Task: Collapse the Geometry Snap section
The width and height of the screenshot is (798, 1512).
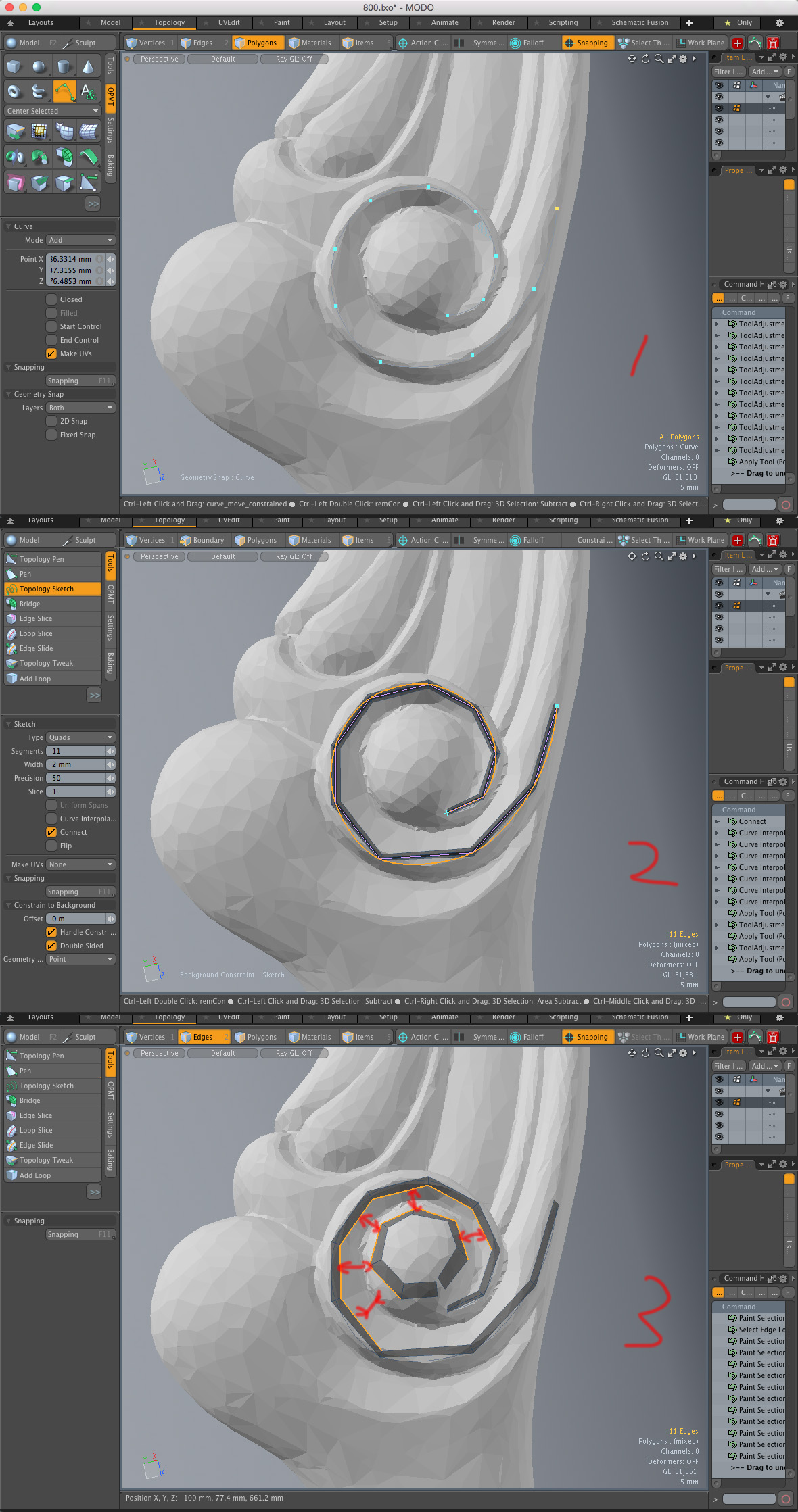Action: 60,394
